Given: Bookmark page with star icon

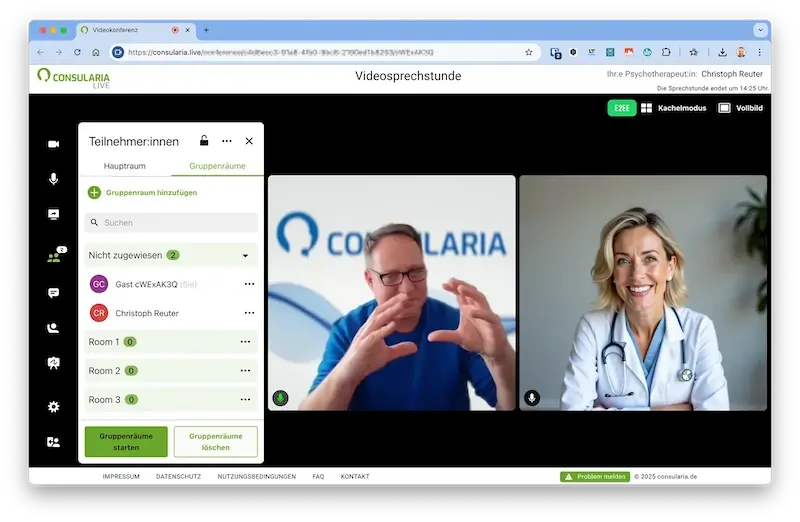Looking at the screenshot, I should 529,52.
